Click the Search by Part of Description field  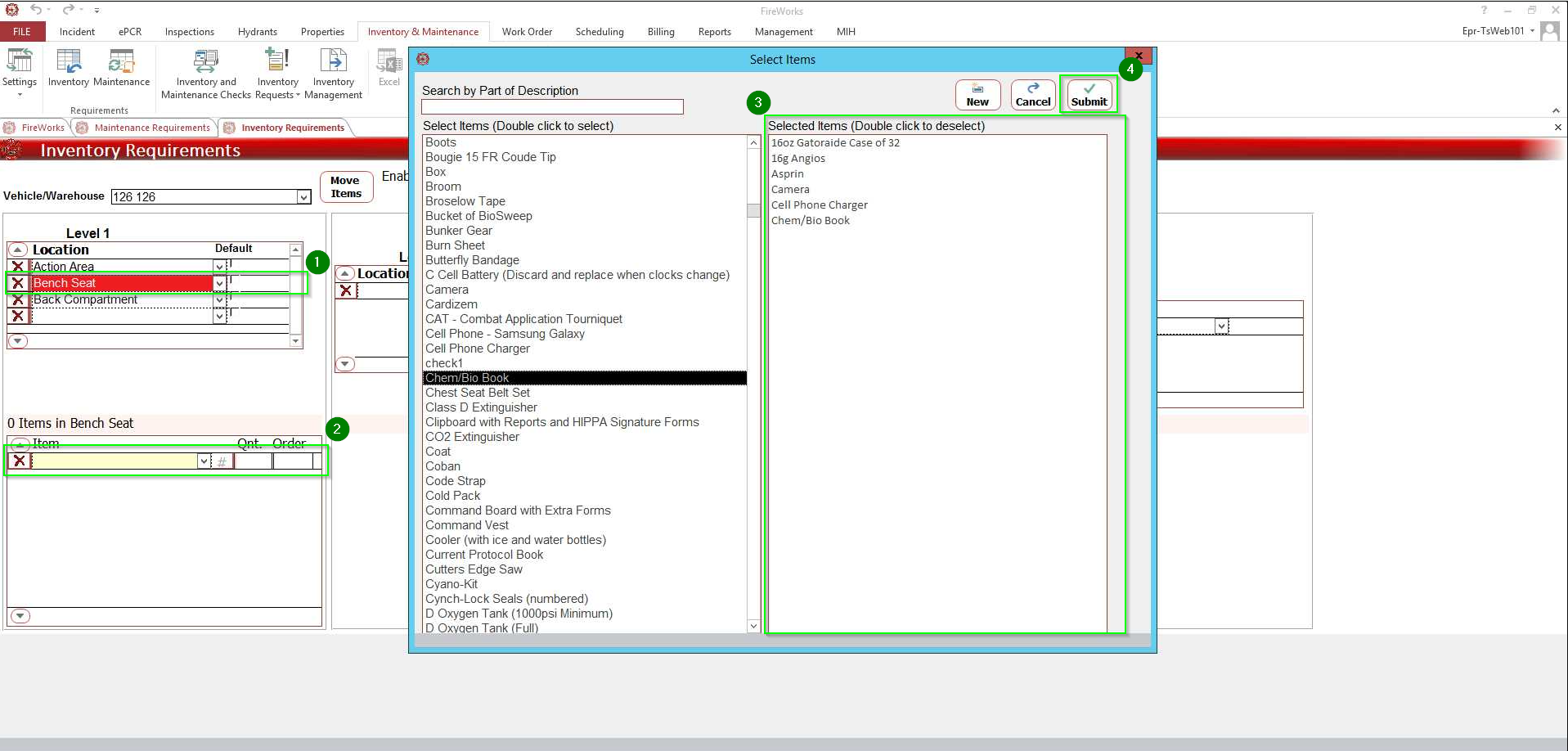pyautogui.click(x=552, y=107)
